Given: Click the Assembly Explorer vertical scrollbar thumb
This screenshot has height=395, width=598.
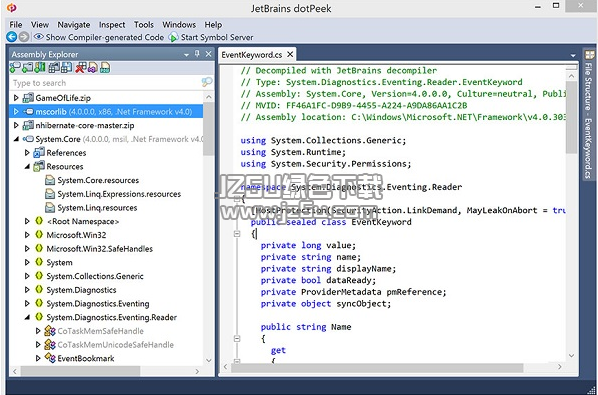Looking at the screenshot, I should click(209, 129).
